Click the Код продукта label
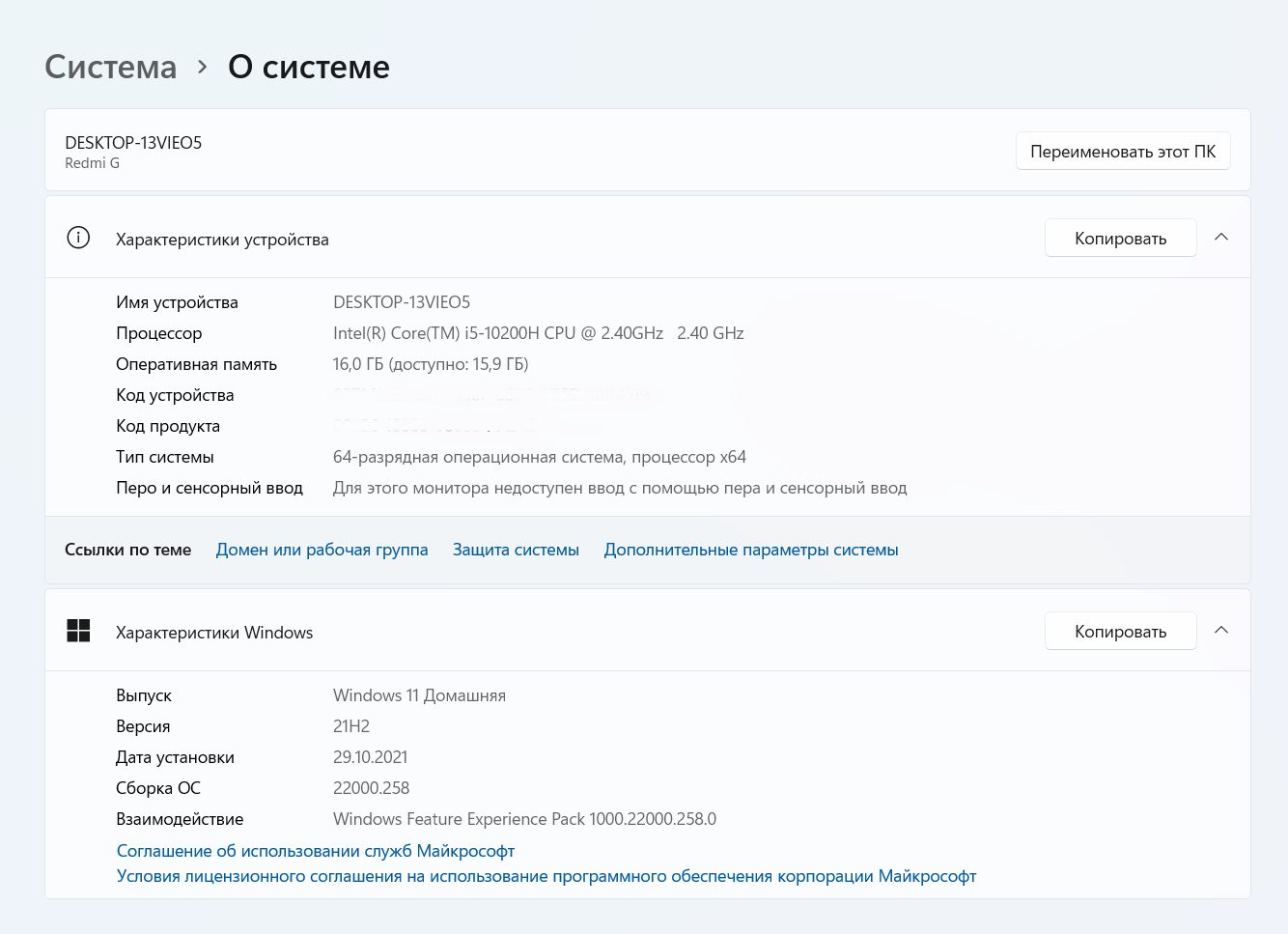Image resolution: width=1288 pixels, height=934 pixels. [x=168, y=426]
